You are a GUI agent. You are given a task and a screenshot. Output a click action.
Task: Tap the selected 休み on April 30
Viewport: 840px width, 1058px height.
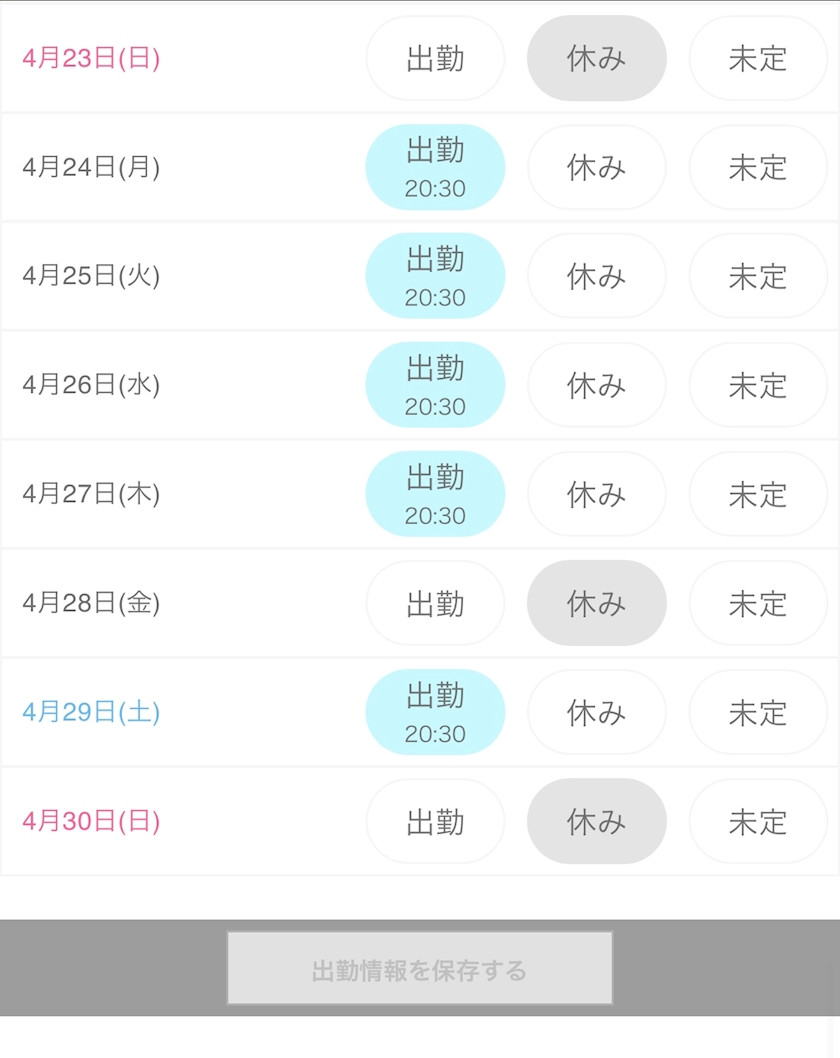click(x=596, y=822)
